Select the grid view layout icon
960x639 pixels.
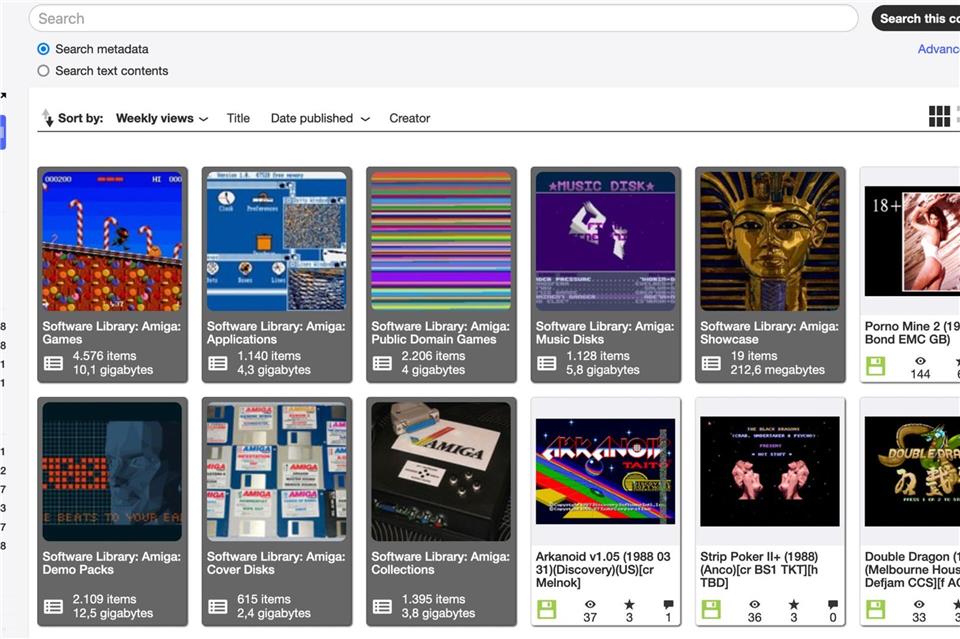(940, 116)
